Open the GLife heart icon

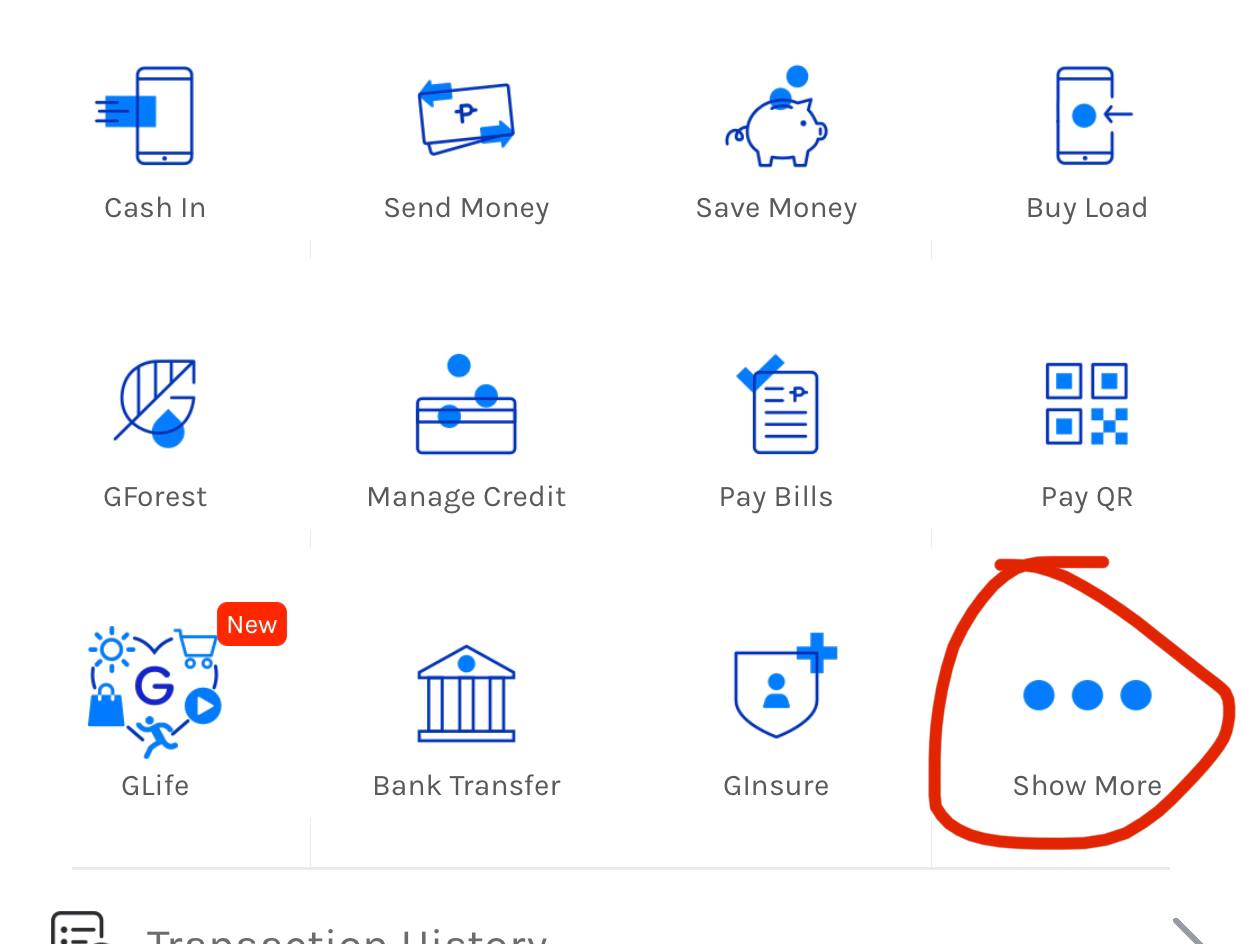pos(155,692)
